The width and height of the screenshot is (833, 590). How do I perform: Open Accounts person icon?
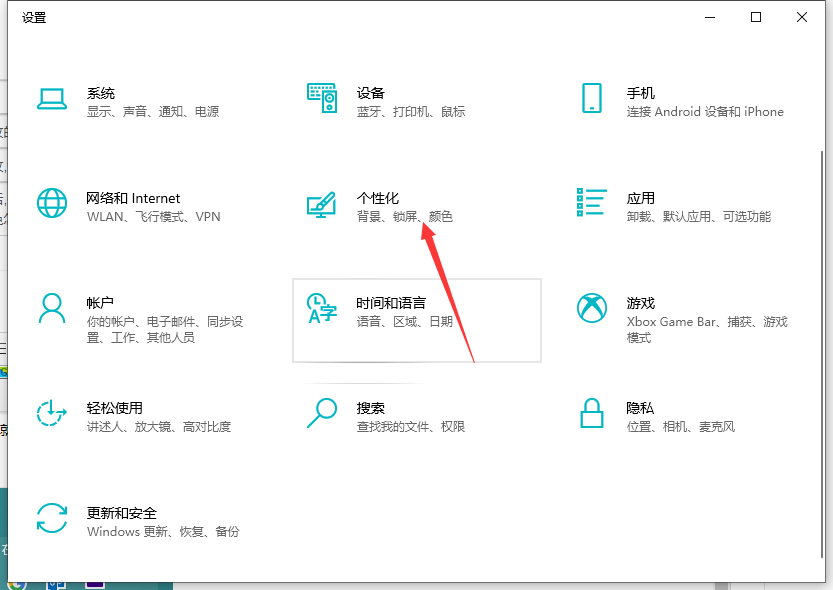point(52,308)
